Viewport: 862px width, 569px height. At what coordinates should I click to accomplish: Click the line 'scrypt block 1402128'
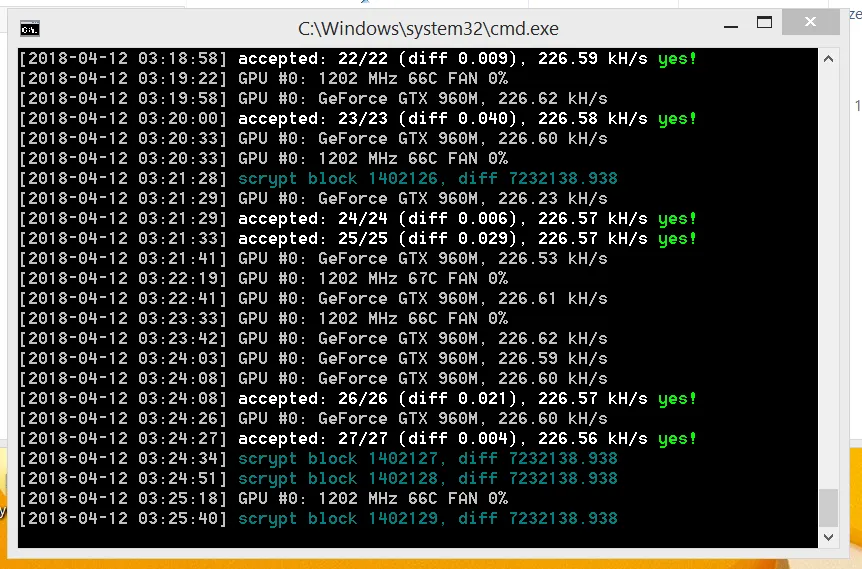click(x=318, y=478)
